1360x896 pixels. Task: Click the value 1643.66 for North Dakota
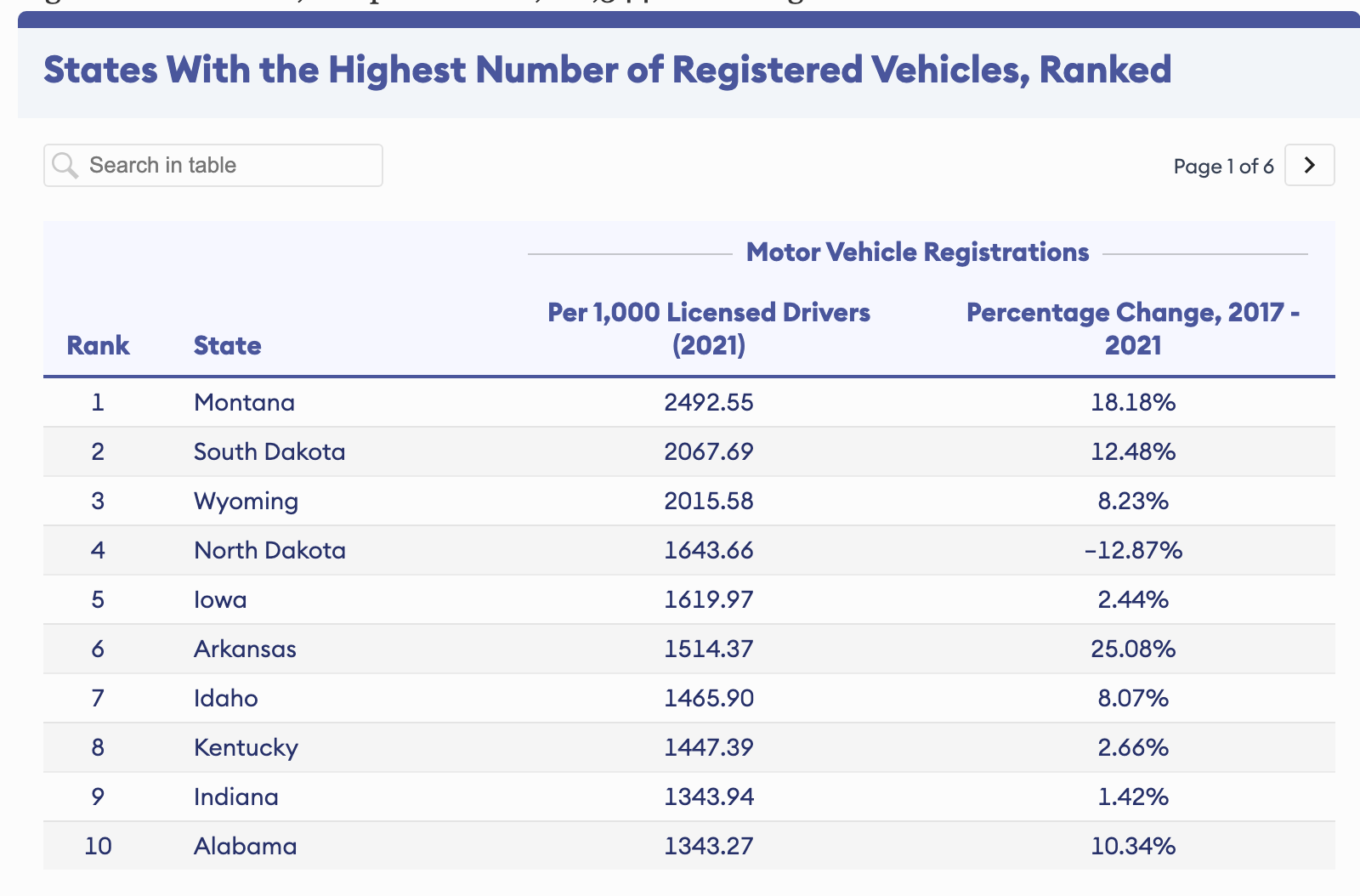[x=709, y=550]
